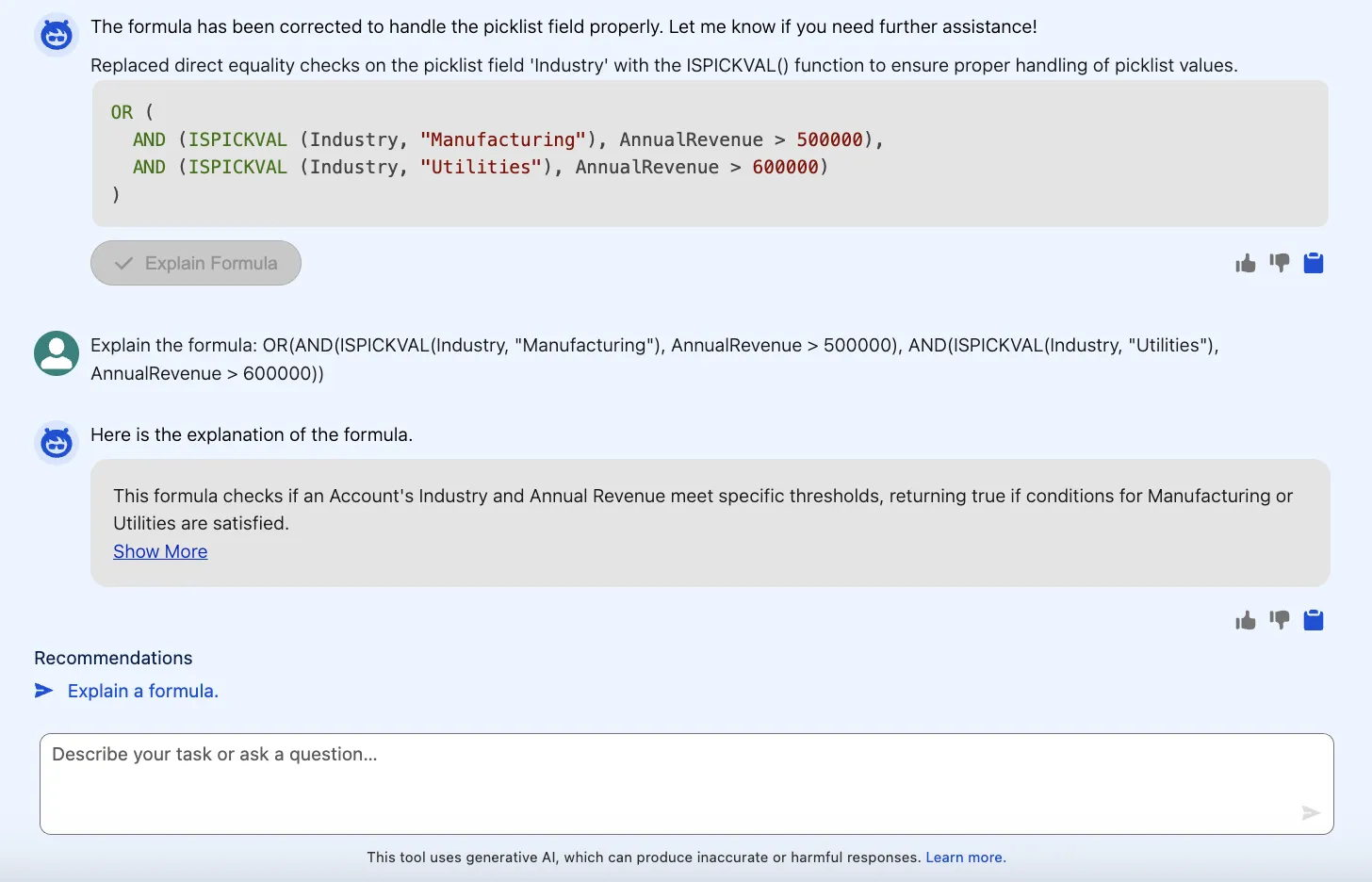
Task: Focus the Describe your task input field
Action: pyautogui.click(x=686, y=782)
